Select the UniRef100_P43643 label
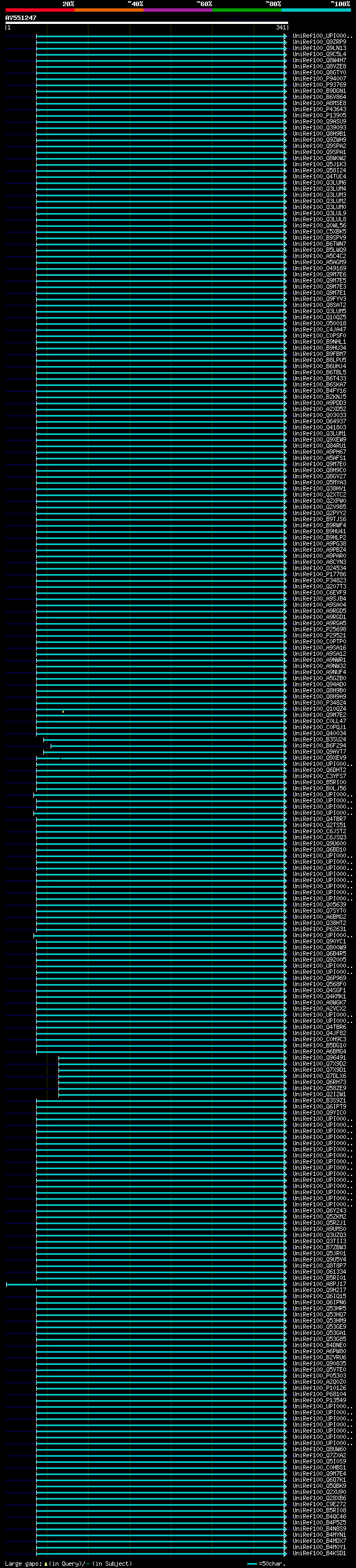This screenshot has height=1568, width=356. point(319,110)
